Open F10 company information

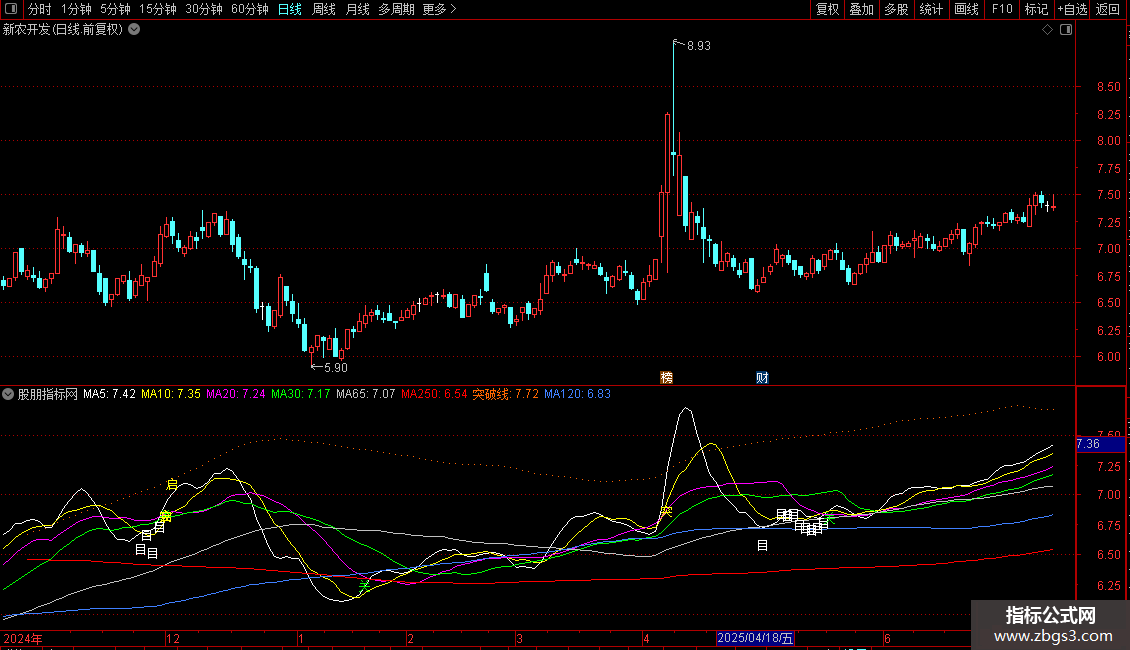point(1002,9)
